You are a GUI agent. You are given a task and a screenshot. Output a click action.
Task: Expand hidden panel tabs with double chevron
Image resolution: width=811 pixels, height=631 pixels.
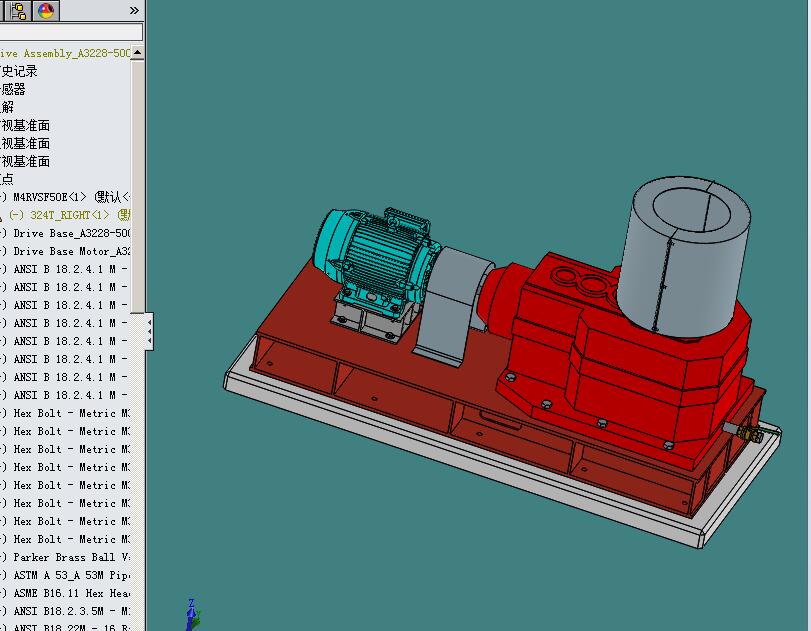(x=134, y=10)
